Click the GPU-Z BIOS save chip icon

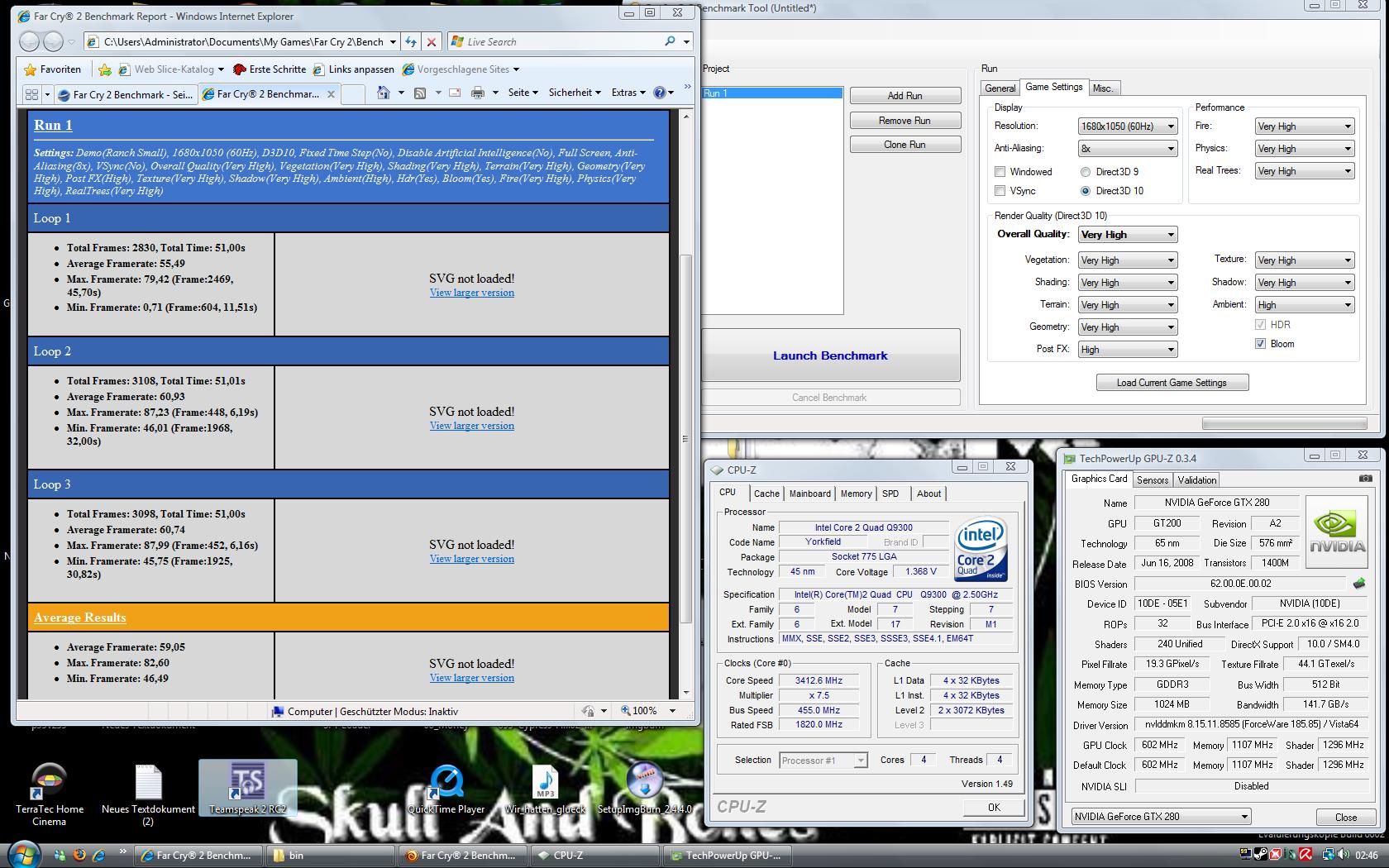1358,583
